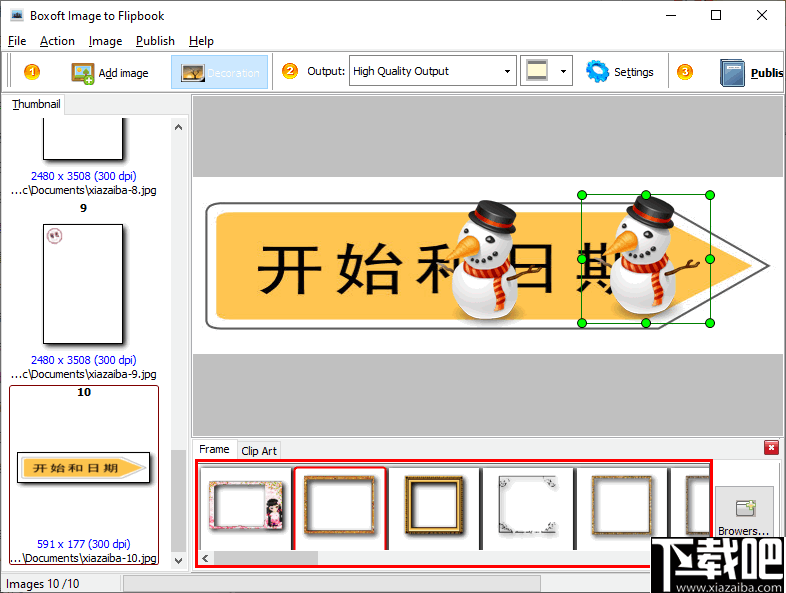Close the decoration panel with red X

pyautogui.click(x=771, y=447)
